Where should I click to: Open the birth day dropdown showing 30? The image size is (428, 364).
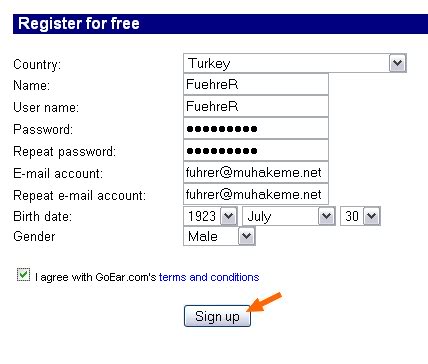pos(360,216)
